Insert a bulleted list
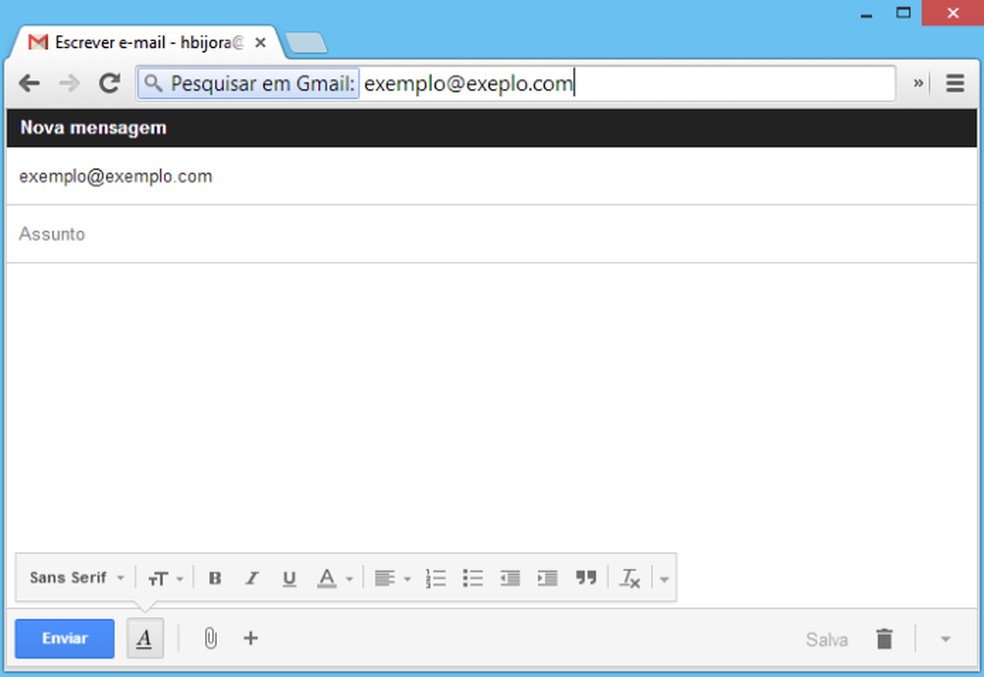 click(473, 577)
